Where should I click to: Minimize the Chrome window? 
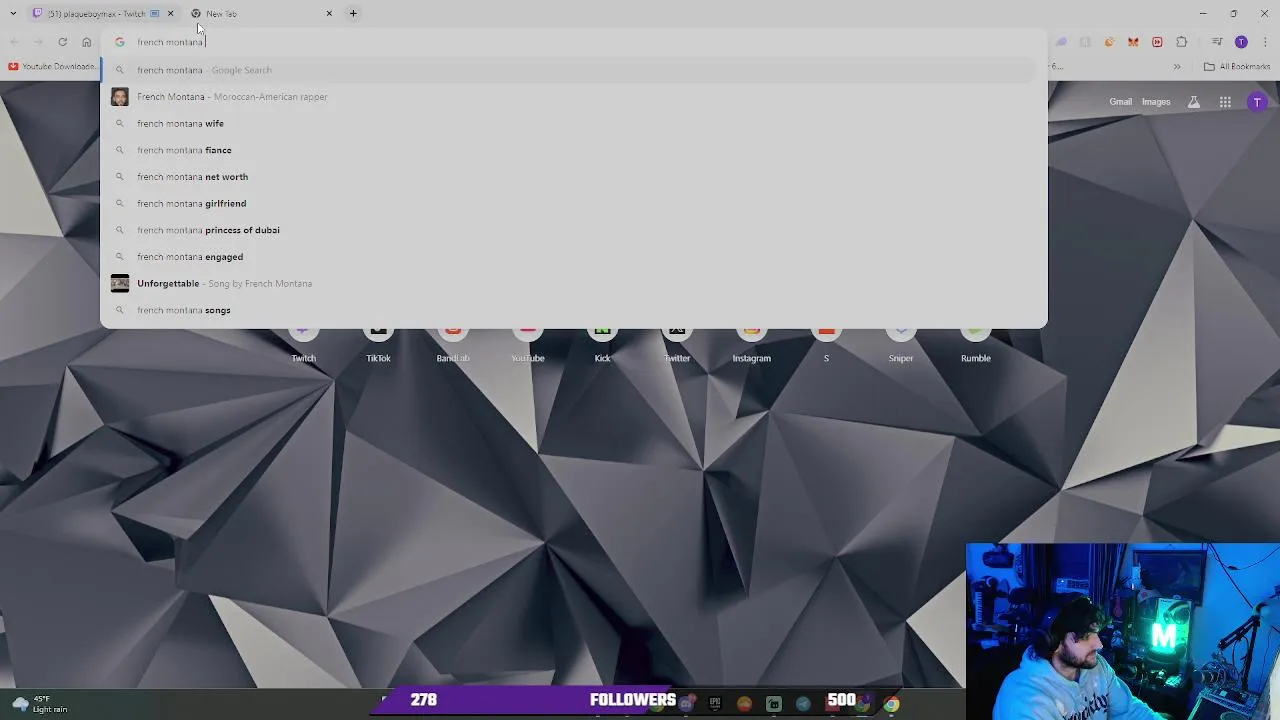tap(1203, 13)
